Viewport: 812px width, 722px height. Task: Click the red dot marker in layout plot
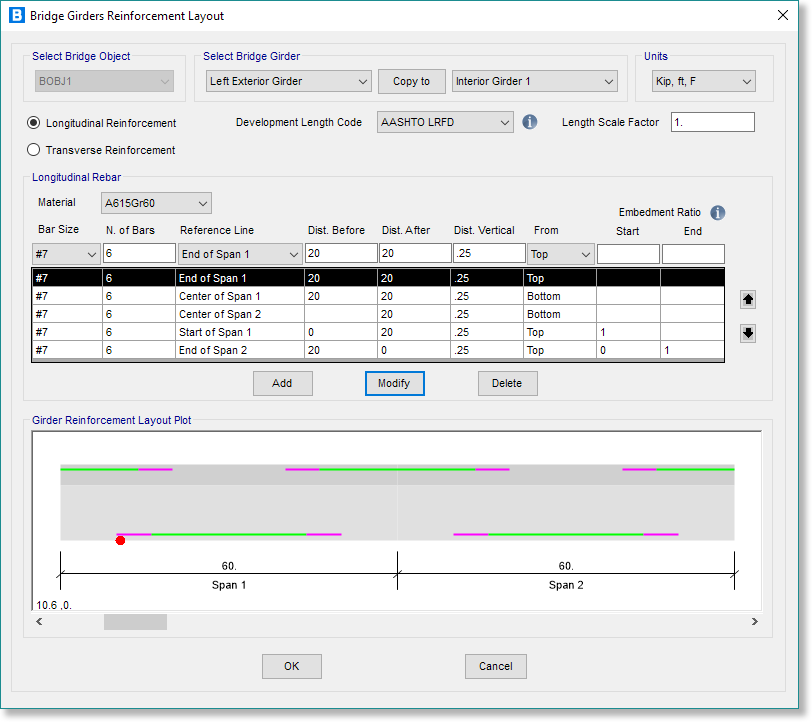point(120,540)
